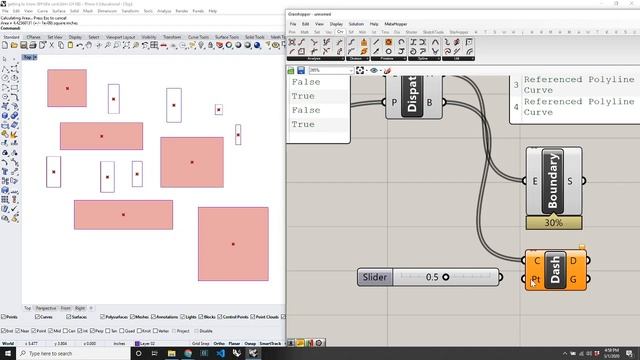The image size is (640, 360).
Task: Toggle the Polysurfaces filter checkbox
Action: (102, 317)
